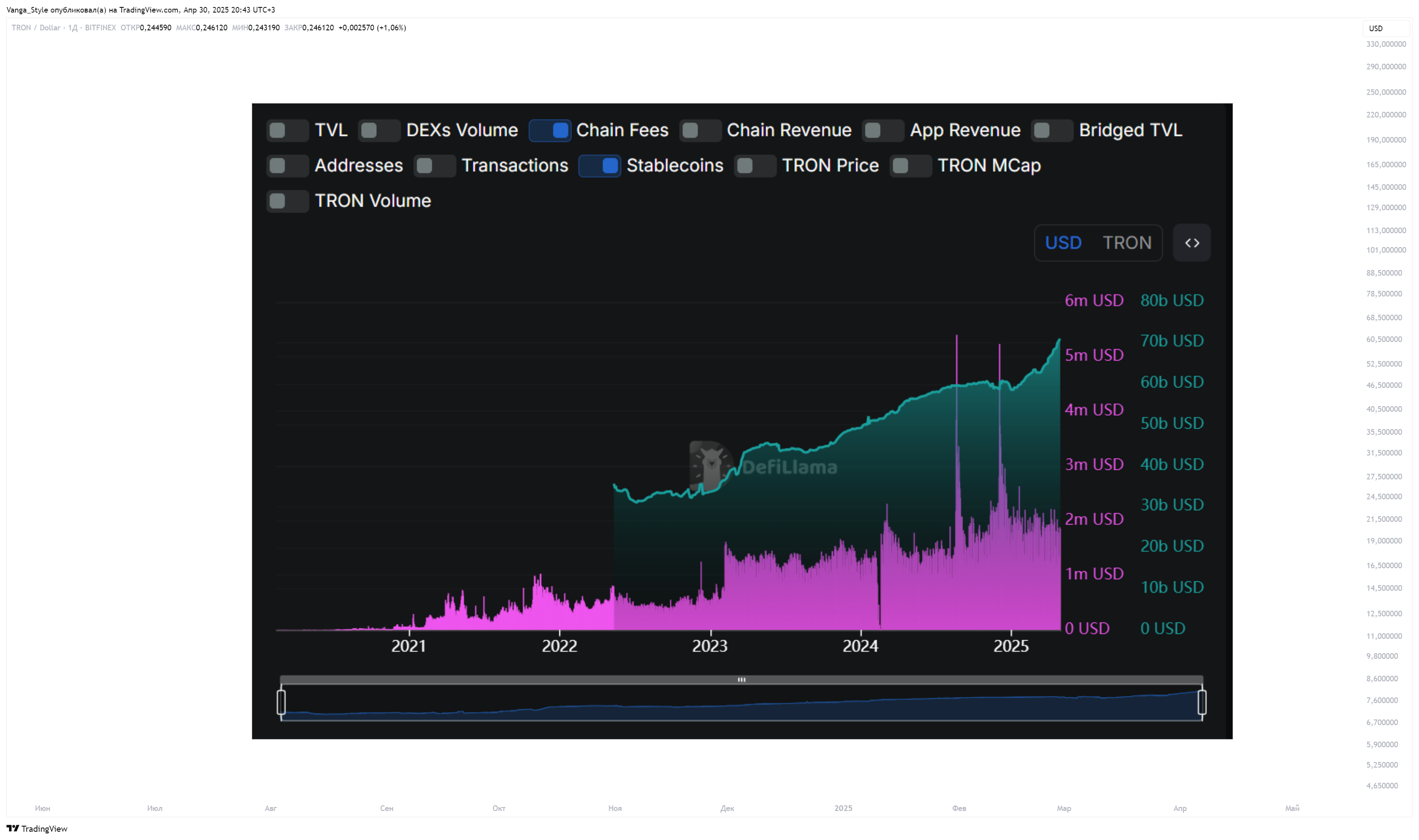Click the 2m USD axis label
The image size is (1419, 840).
coord(1093,519)
